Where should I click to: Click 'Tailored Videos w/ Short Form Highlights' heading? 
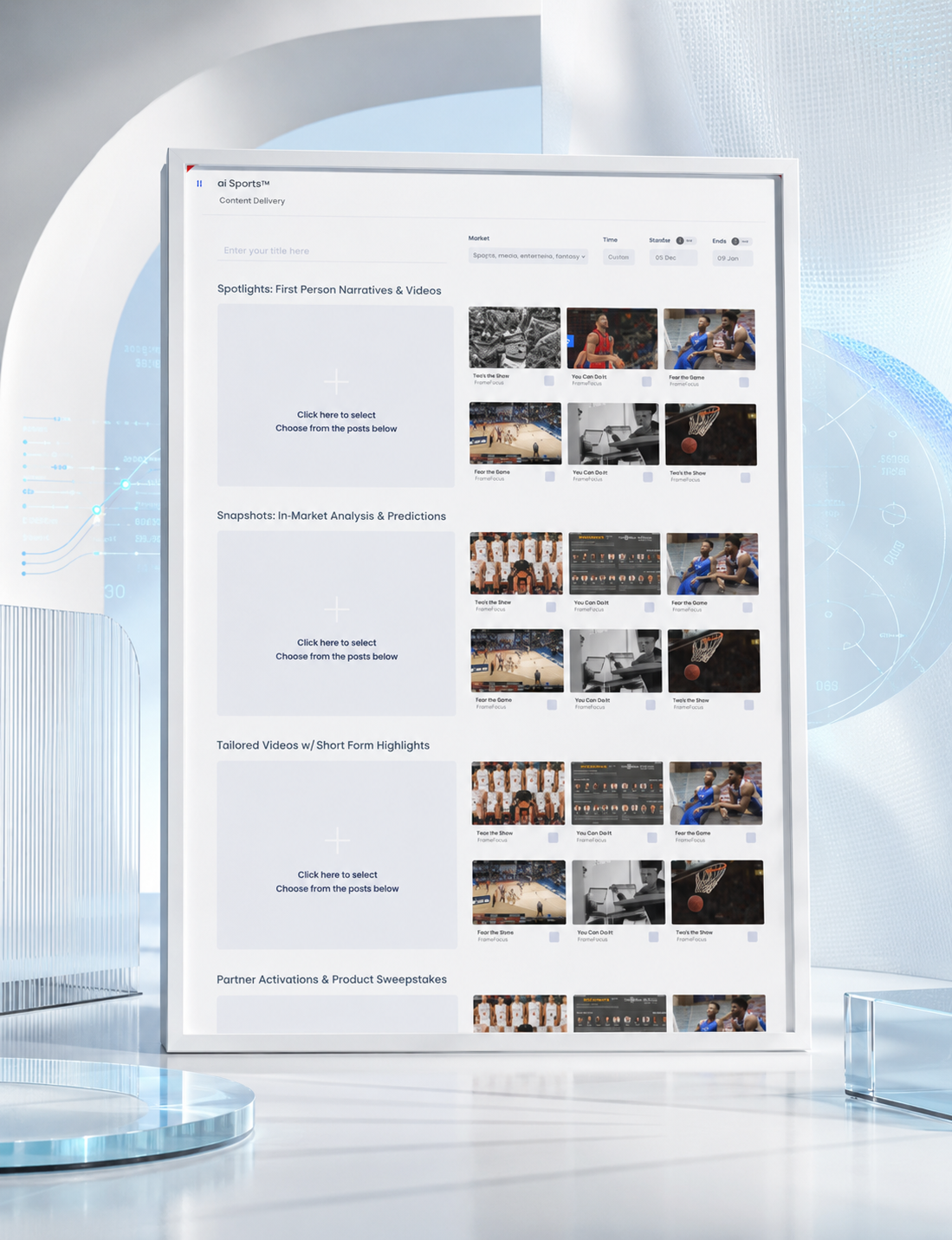tap(323, 745)
